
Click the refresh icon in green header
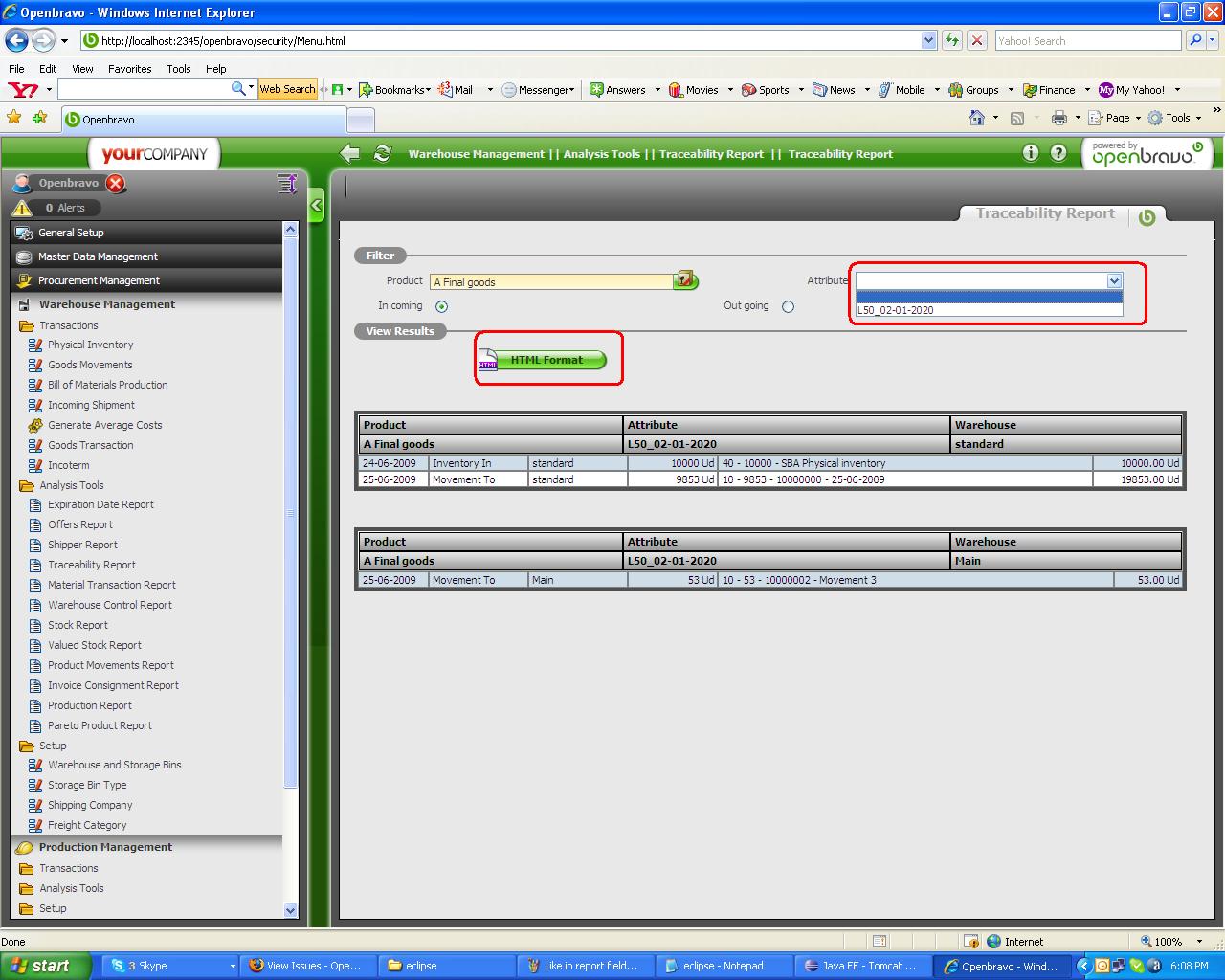[383, 153]
